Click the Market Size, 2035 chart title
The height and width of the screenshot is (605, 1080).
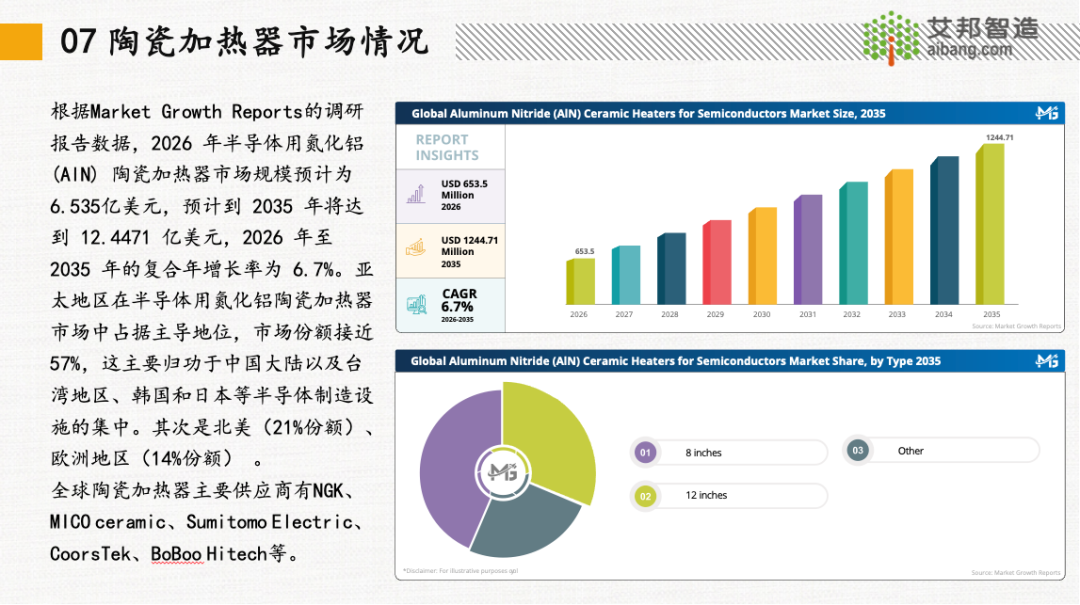(648, 114)
